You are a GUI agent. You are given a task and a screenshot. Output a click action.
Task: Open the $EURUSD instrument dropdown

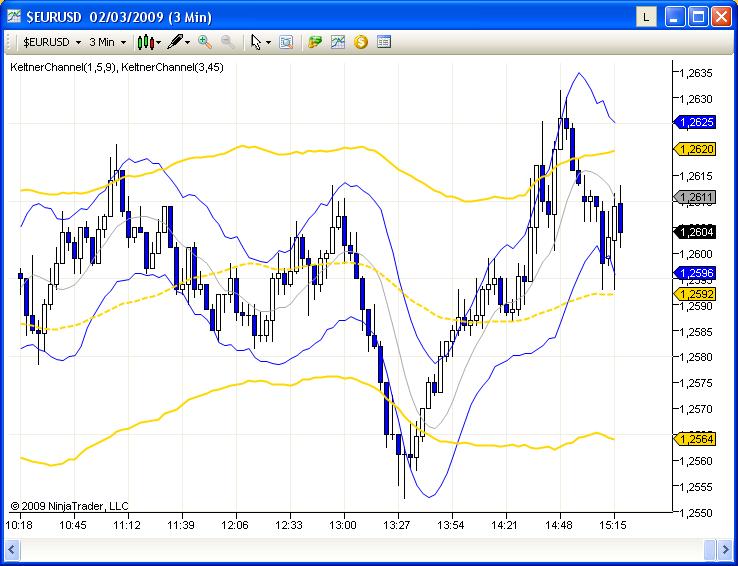pos(52,42)
